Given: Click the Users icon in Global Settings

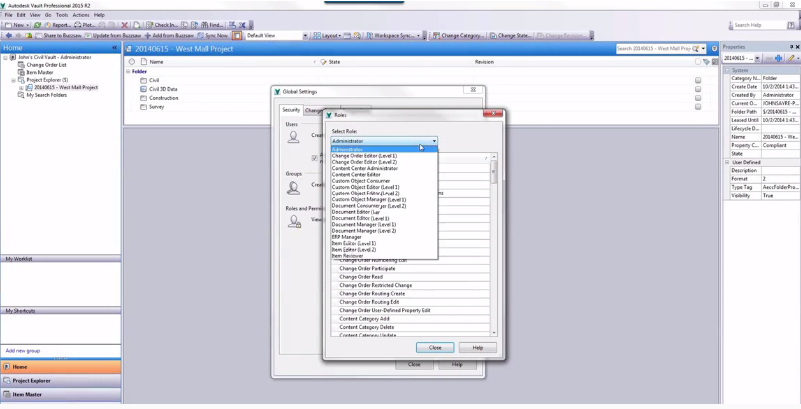Looking at the screenshot, I should coord(293,136).
